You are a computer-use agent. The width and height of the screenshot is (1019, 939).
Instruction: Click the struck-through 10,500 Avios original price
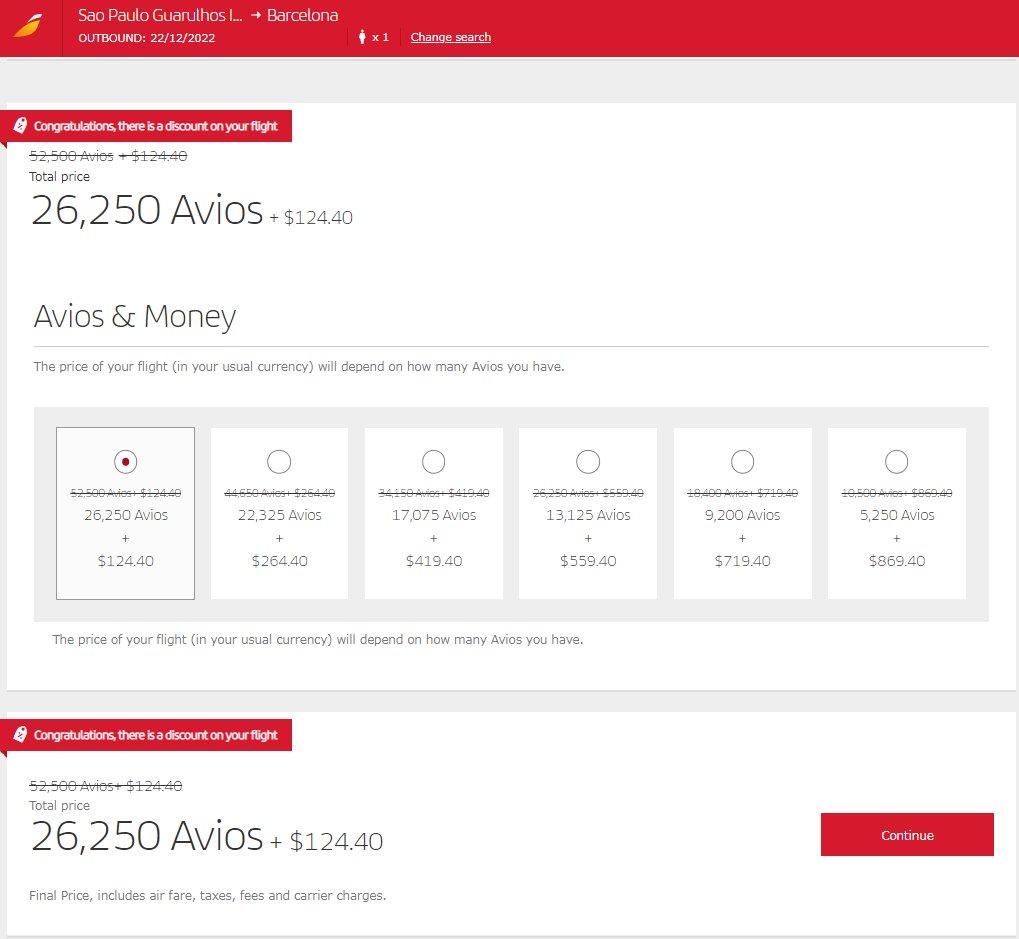[896, 493]
